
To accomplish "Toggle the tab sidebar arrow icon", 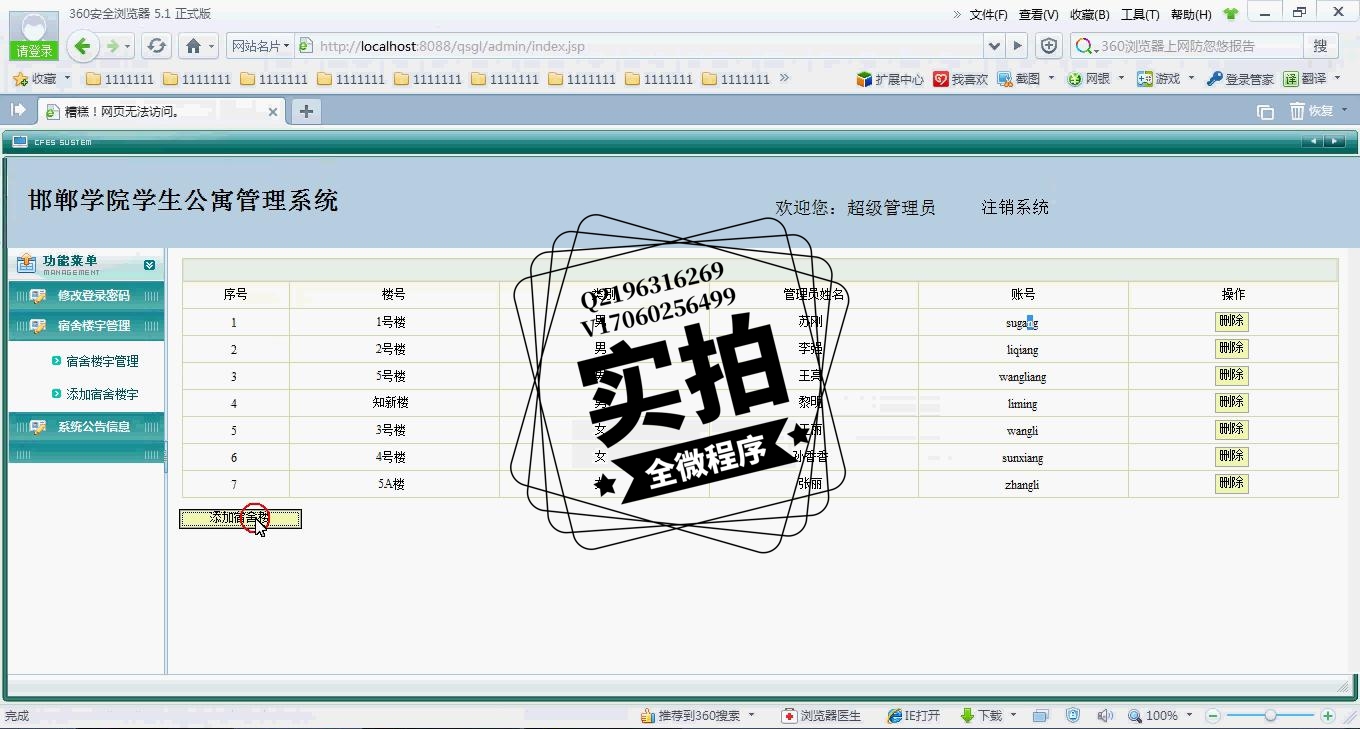I will (18, 110).
